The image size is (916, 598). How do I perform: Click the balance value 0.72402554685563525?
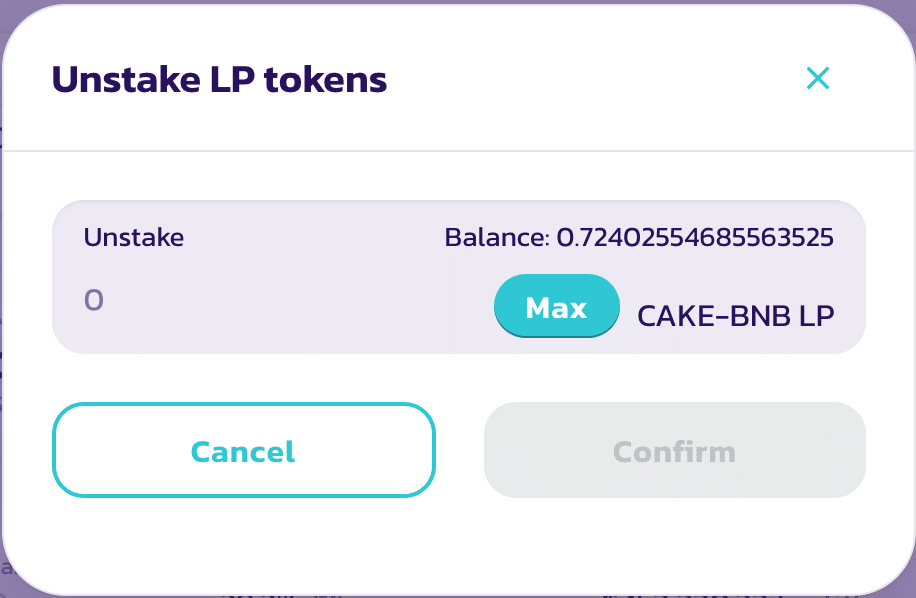694,238
